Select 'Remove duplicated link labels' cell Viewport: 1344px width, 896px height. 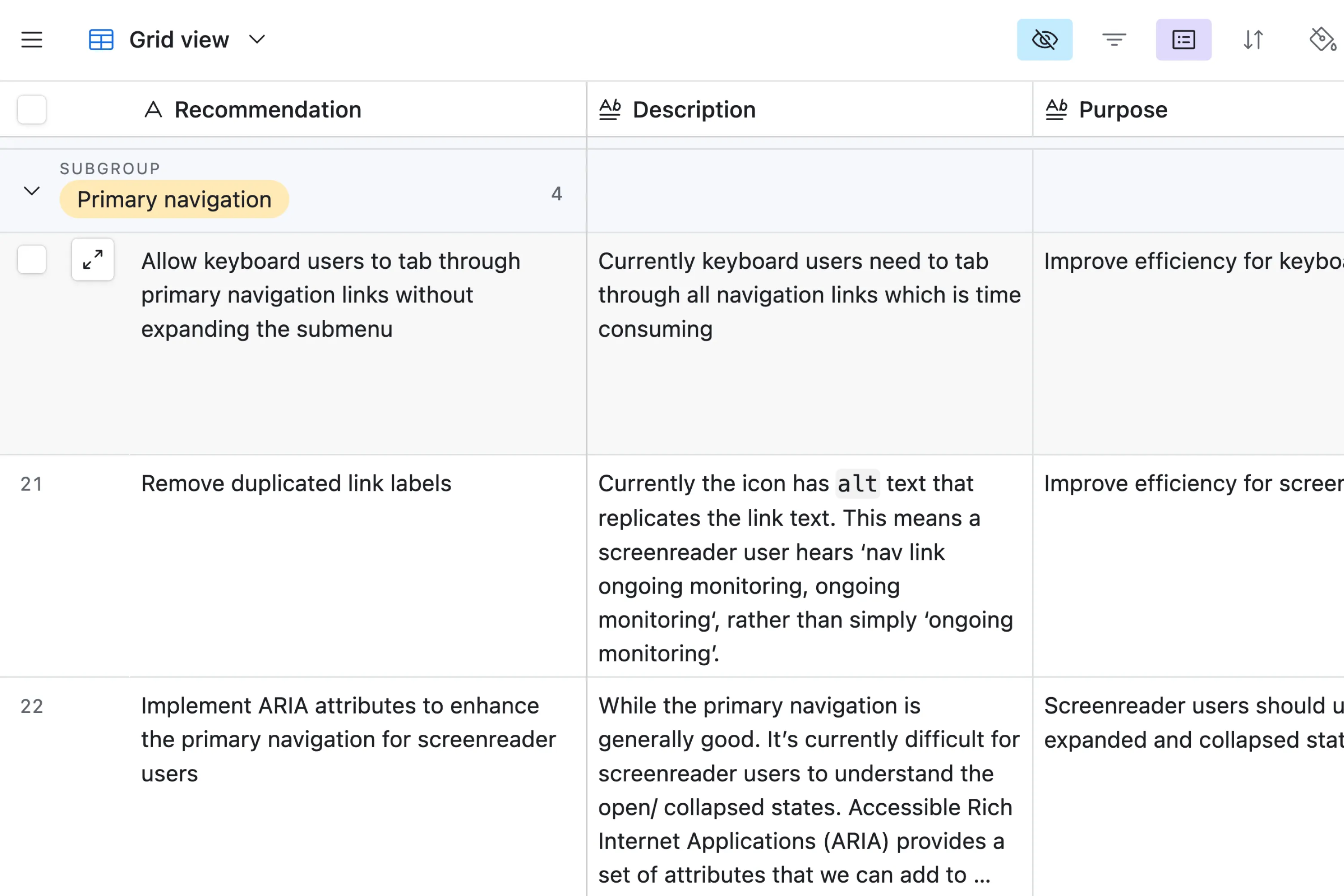point(358,566)
